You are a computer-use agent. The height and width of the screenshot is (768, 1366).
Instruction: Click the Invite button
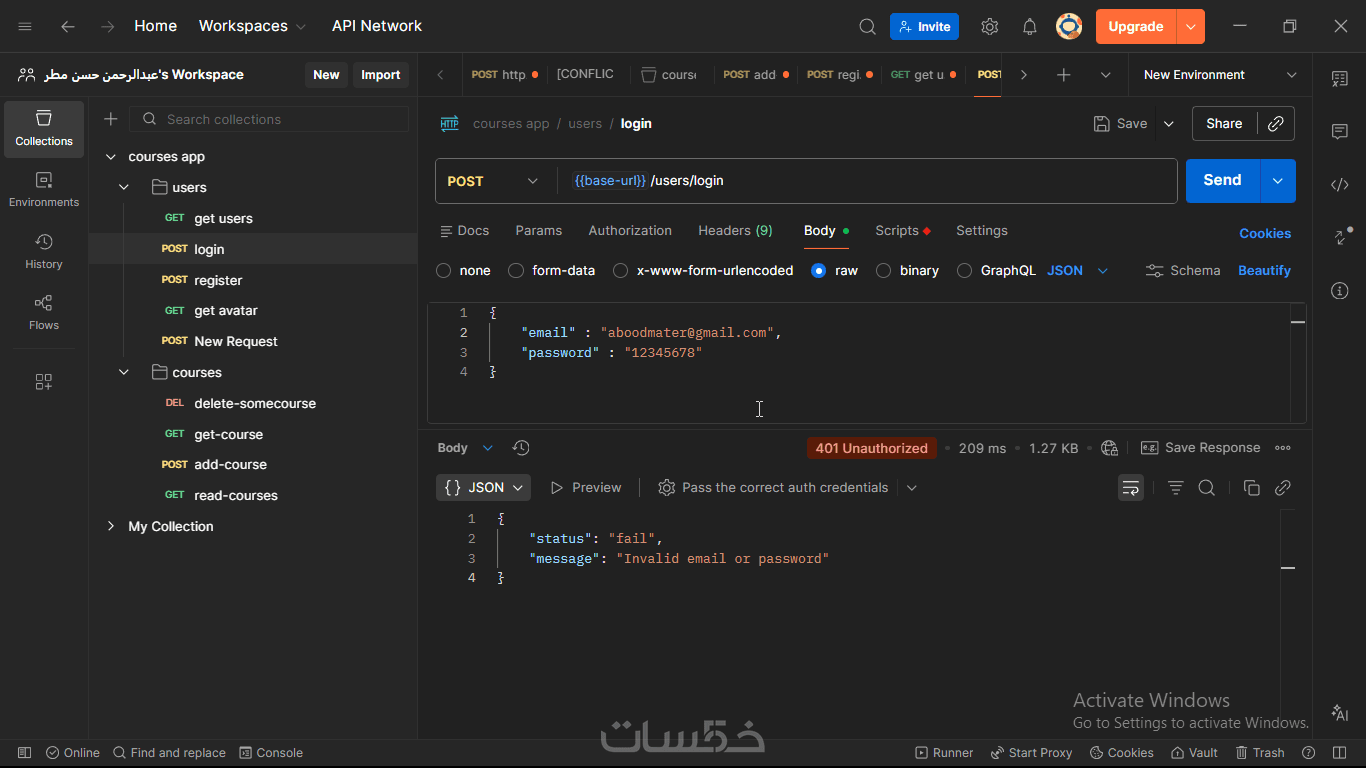pyautogui.click(x=924, y=27)
